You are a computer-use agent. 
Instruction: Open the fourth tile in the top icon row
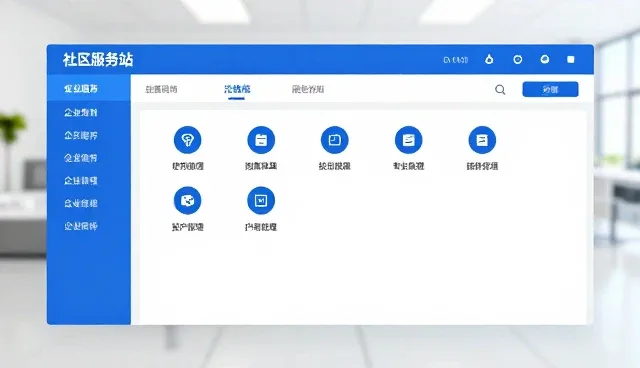click(x=409, y=140)
